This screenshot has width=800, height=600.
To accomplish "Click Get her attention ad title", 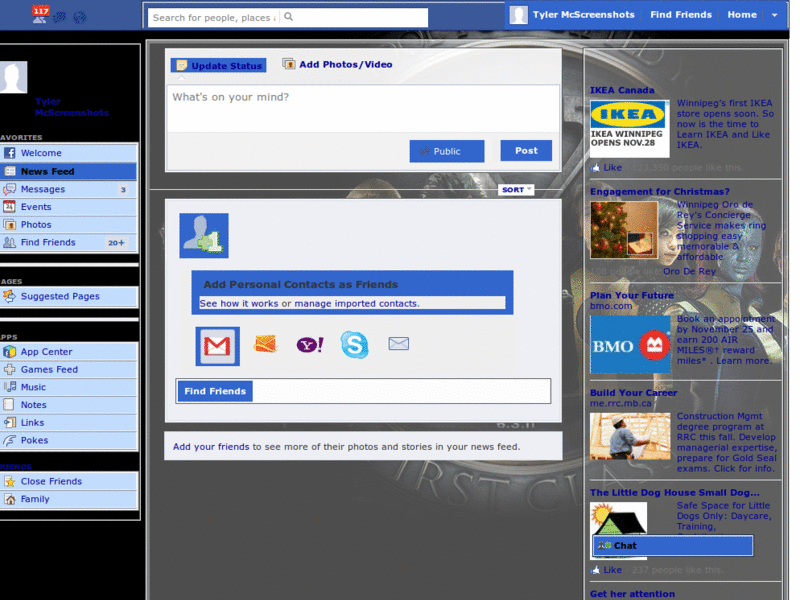I will point(632,594).
